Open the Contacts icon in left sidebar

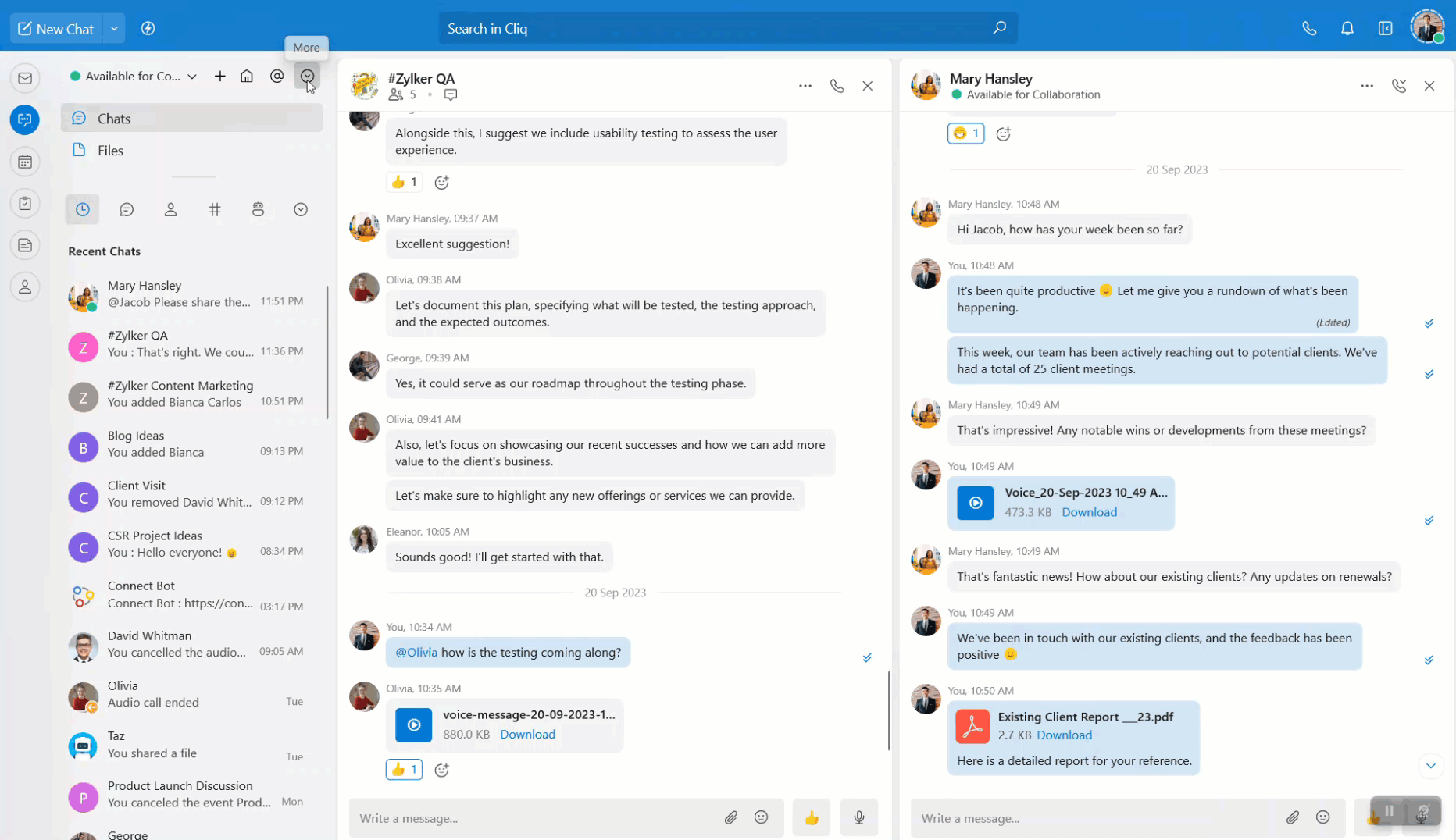click(25, 287)
